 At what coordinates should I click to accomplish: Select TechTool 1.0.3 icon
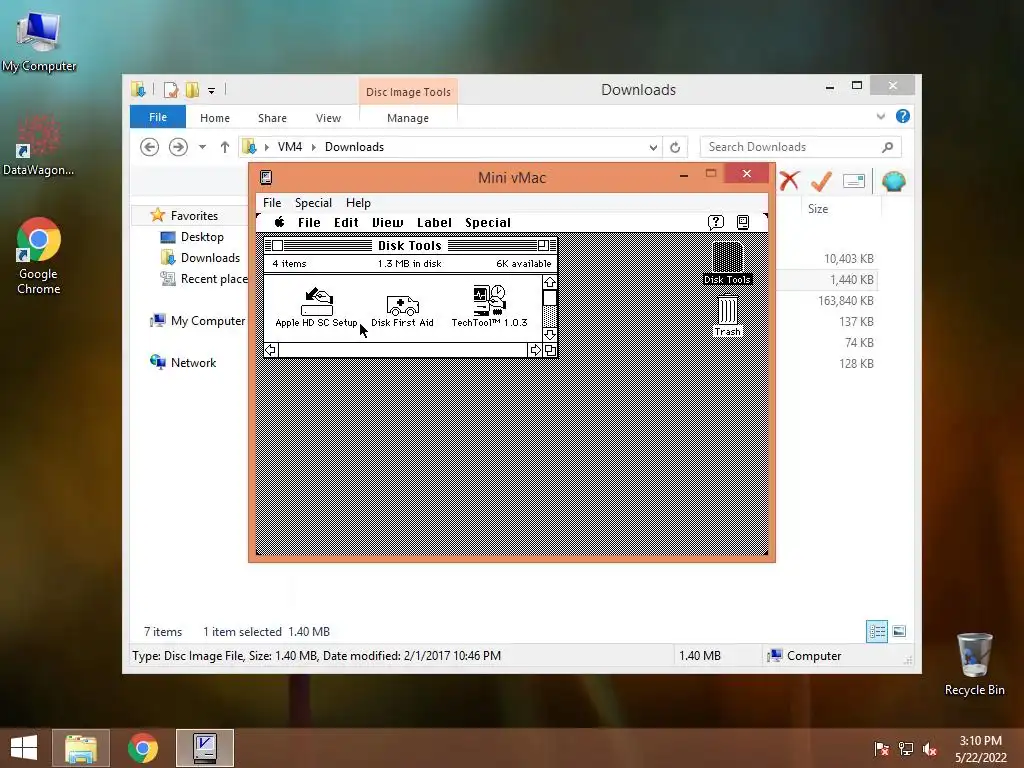click(x=489, y=300)
